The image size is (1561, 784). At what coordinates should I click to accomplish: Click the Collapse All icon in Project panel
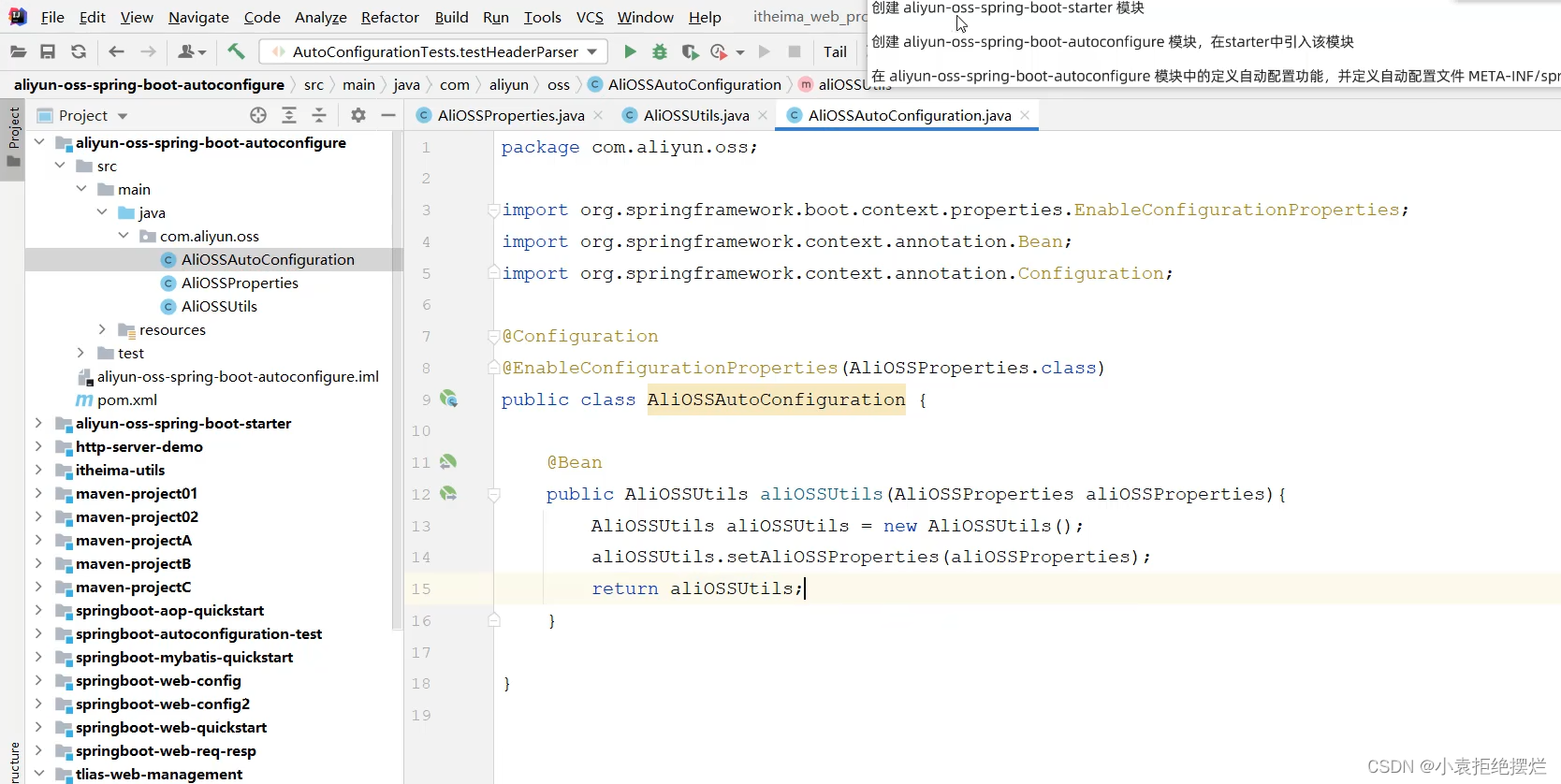(319, 115)
